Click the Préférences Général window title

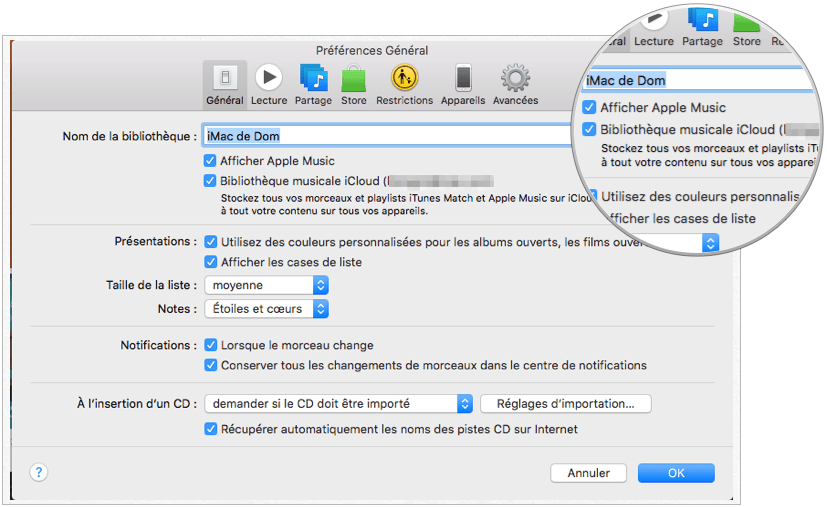pos(372,51)
